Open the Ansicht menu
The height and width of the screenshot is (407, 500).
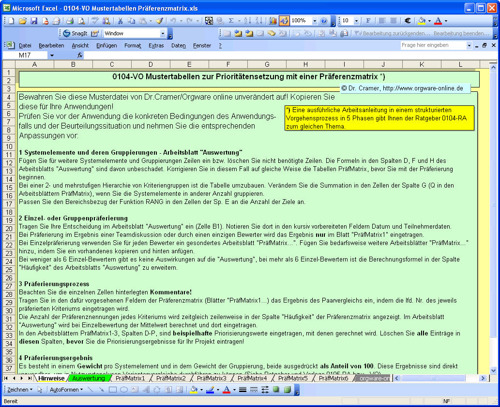pyautogui.click(x=80, y=46)
